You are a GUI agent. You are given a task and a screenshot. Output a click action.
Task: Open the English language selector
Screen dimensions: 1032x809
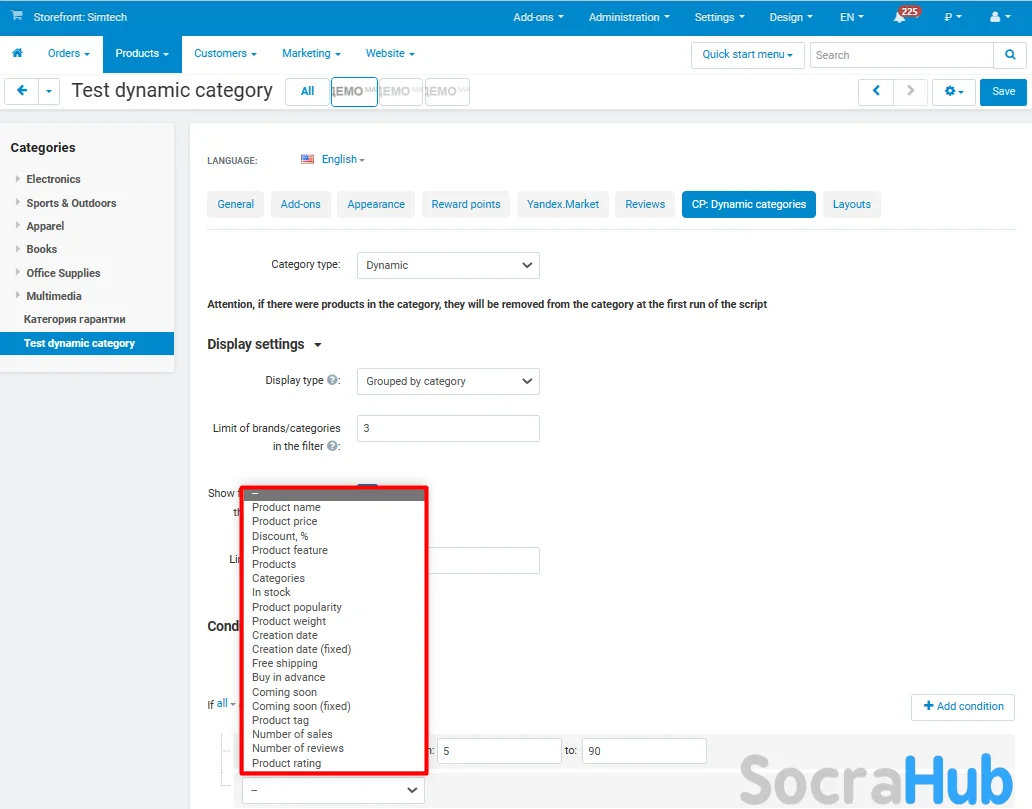[343, 159]
